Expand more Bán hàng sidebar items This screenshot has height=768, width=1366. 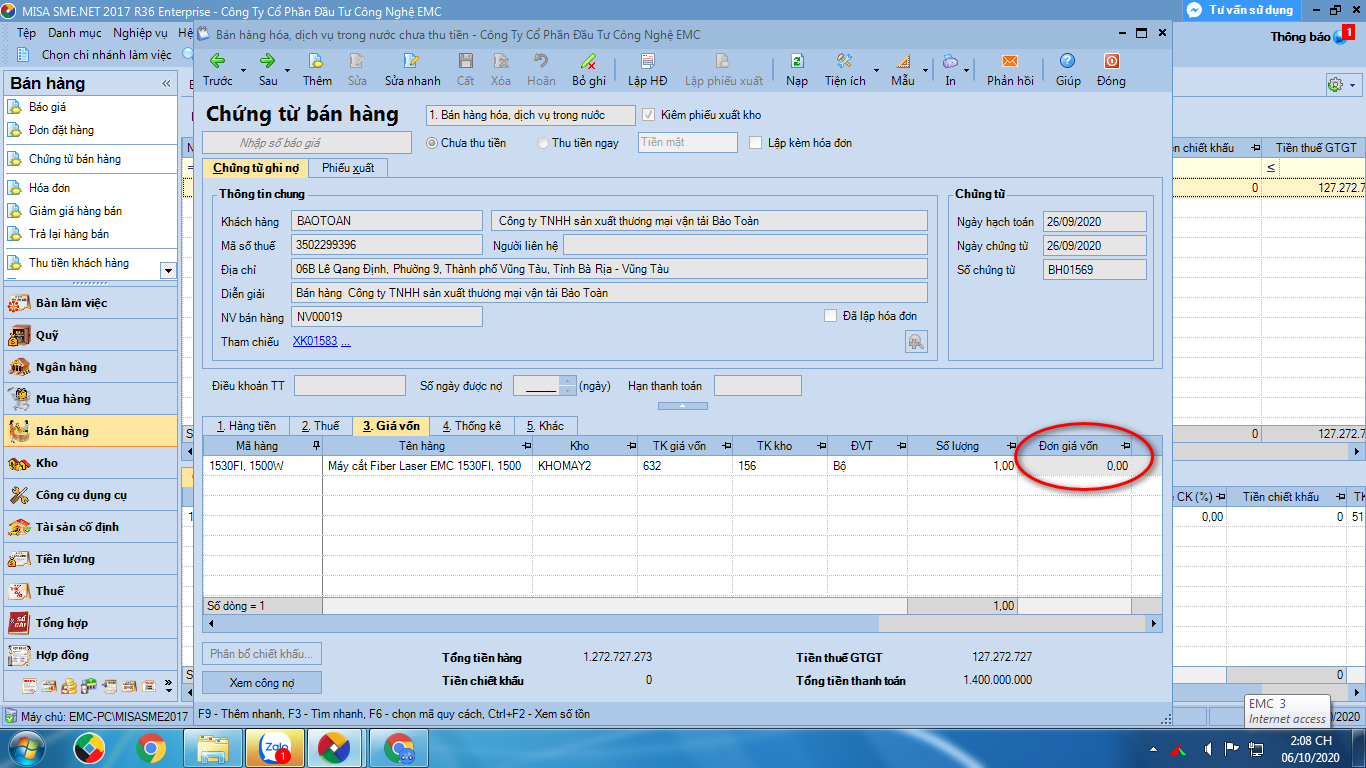coord(167,270)
